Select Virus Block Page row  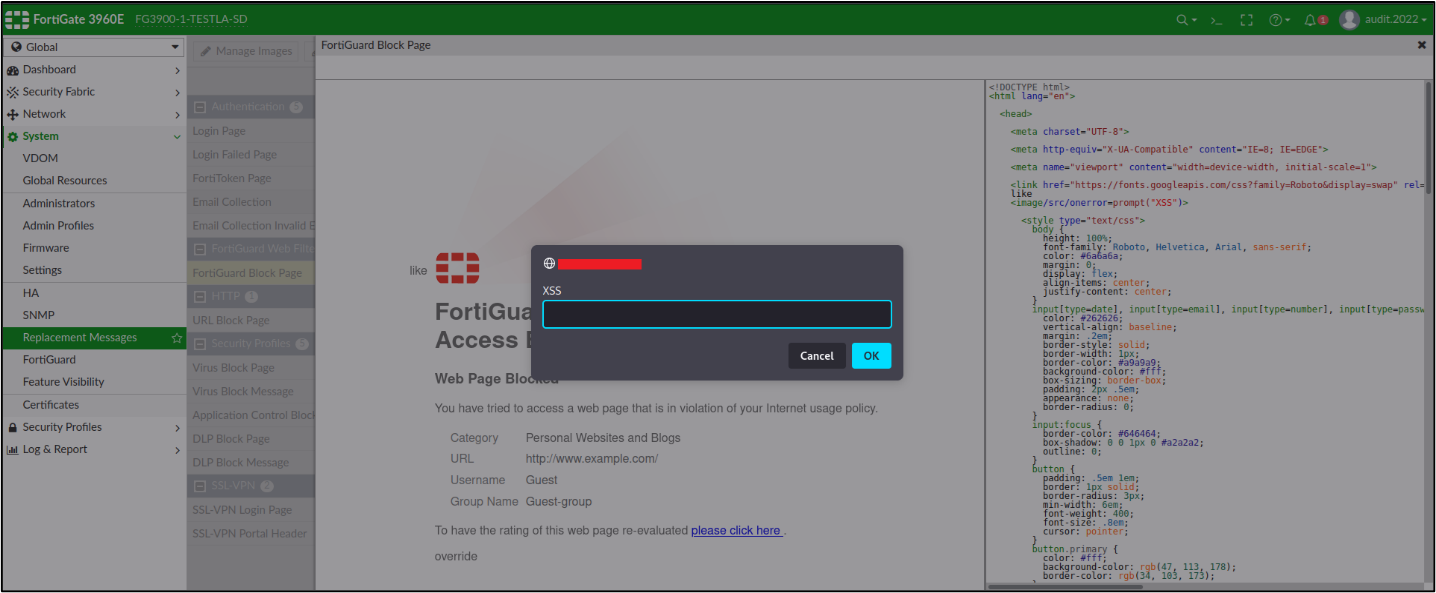(251, 368)
